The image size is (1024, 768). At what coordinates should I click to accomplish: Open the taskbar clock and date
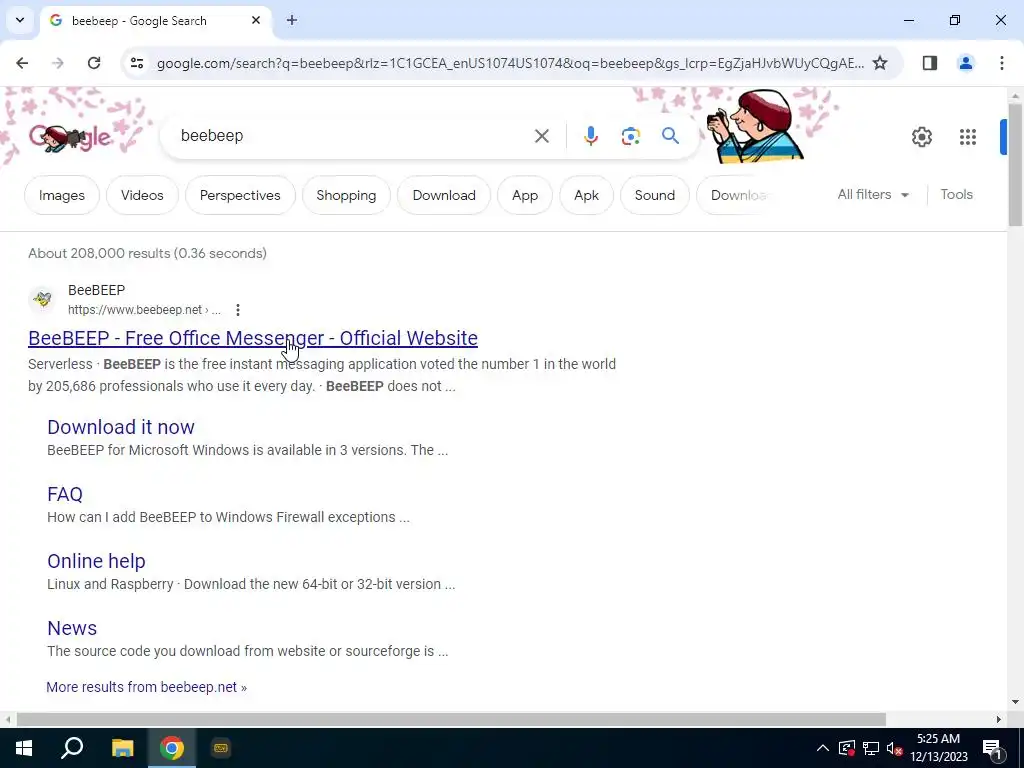click(x=938, y=748)
